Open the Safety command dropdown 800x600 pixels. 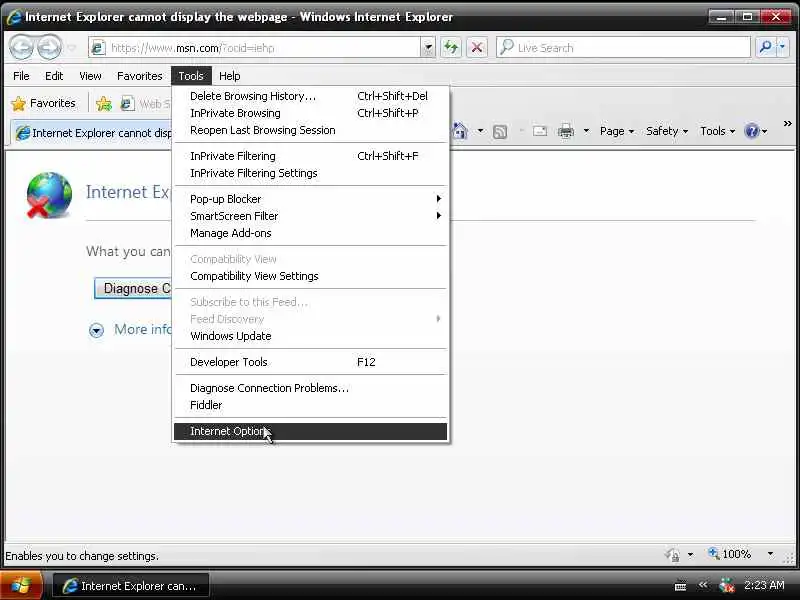point(667,131)
